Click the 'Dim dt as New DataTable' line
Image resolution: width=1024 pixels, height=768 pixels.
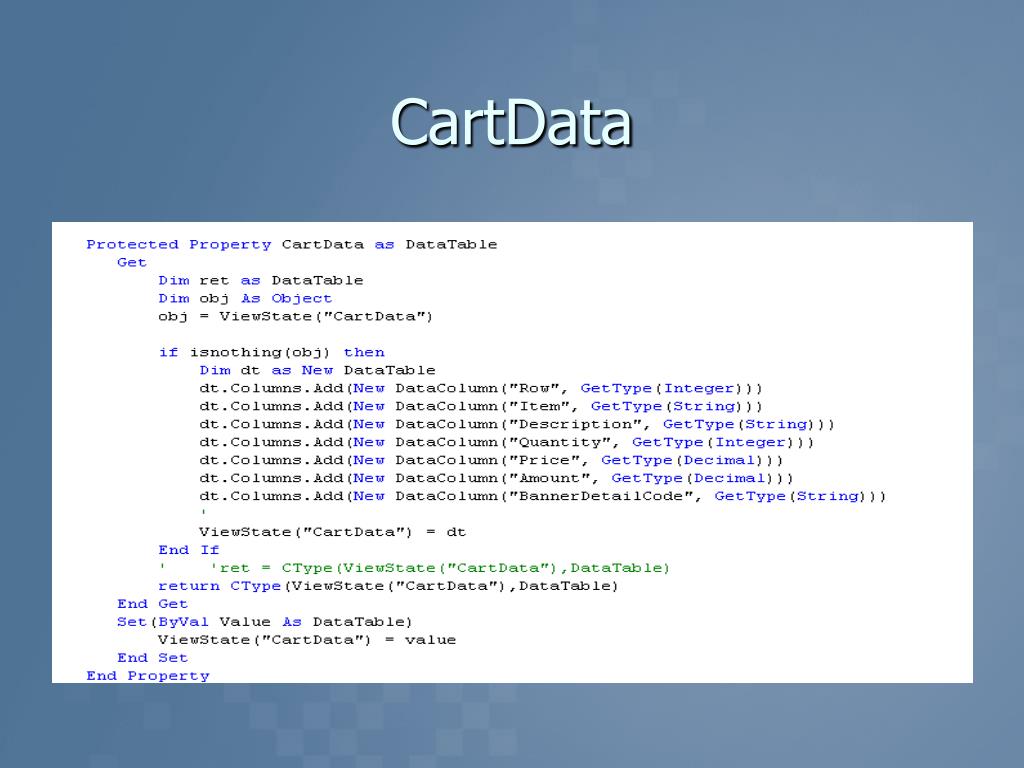point(317,370)
